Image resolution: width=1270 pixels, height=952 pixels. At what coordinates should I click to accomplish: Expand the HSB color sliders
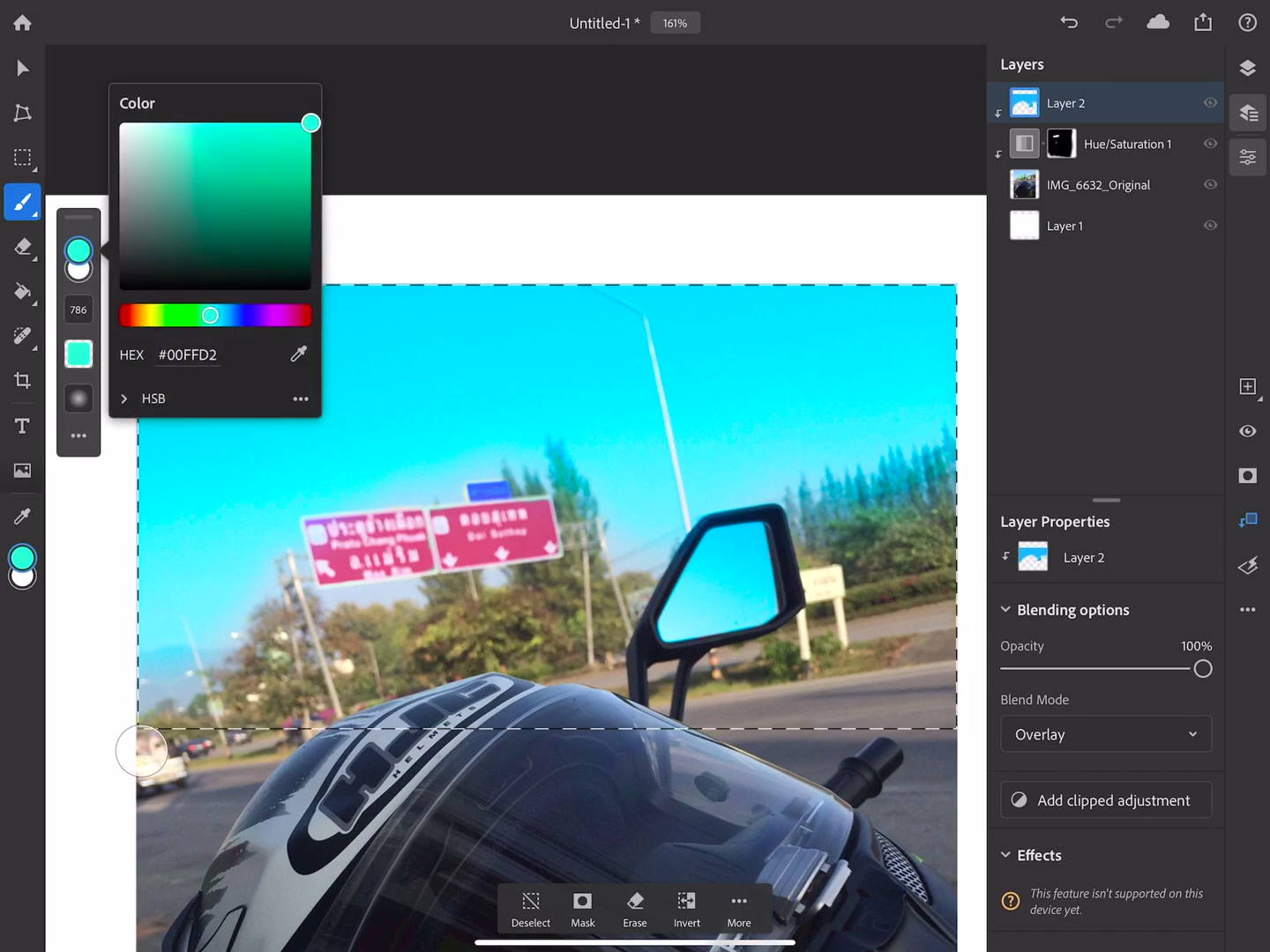tap(124, 398)
